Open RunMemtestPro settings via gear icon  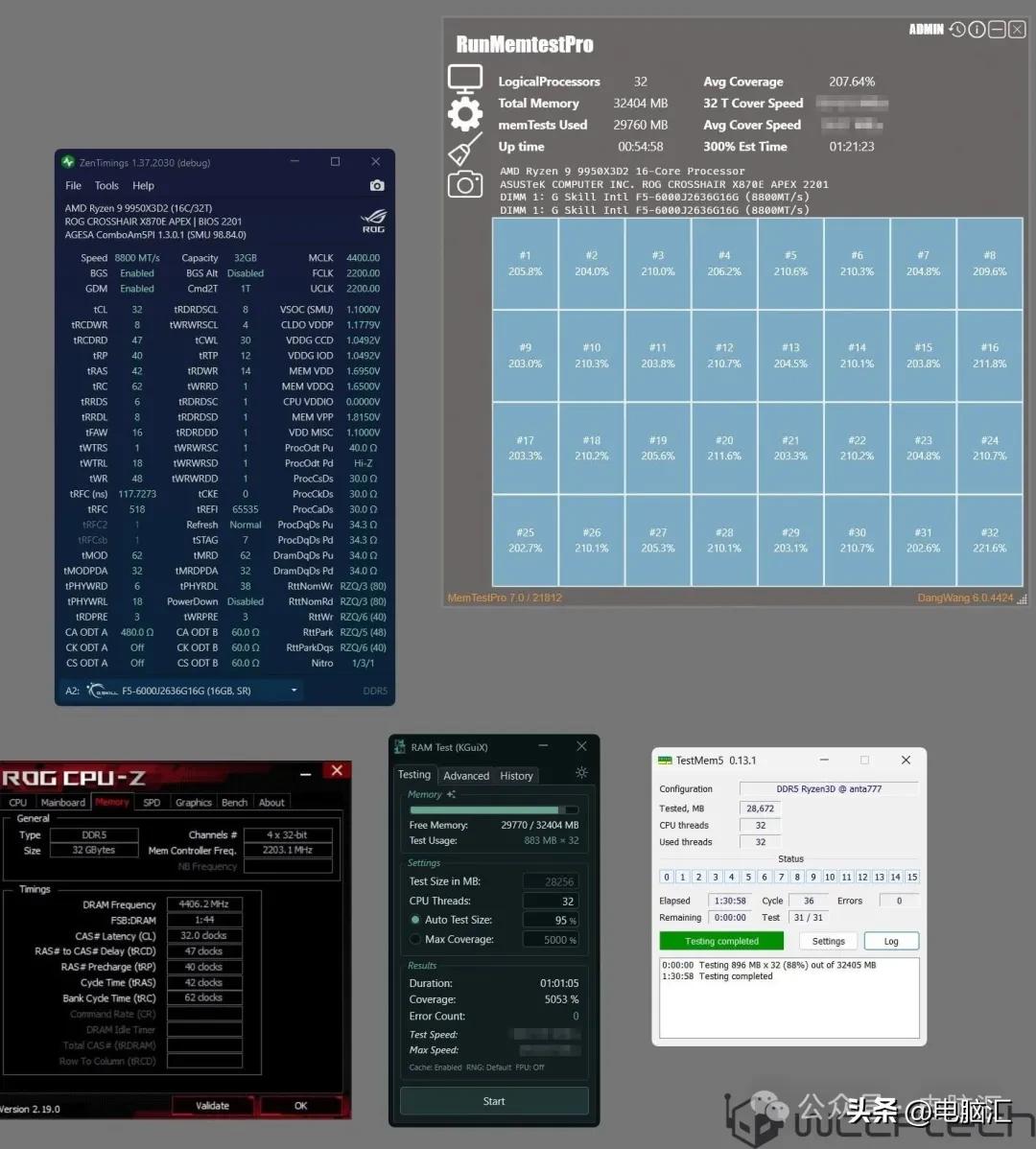465,113
